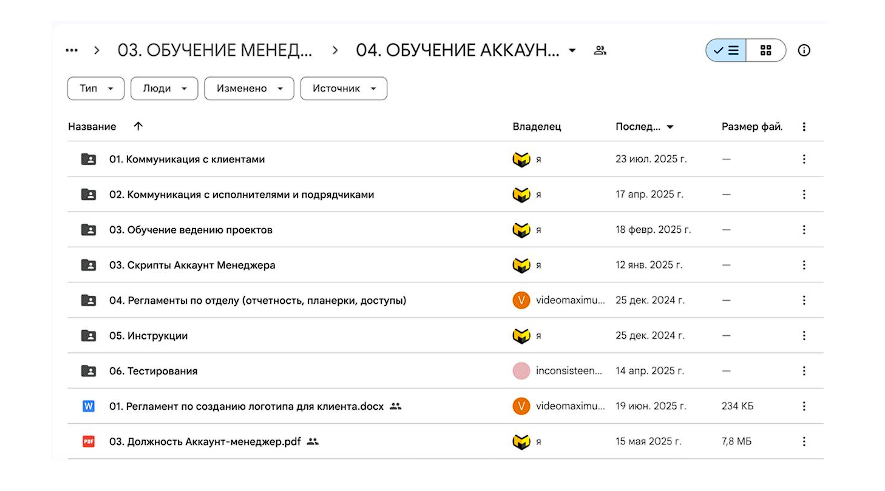885x491 pixels.
Task: Open the Источник filter dropdown
Action: coord(343,89)
